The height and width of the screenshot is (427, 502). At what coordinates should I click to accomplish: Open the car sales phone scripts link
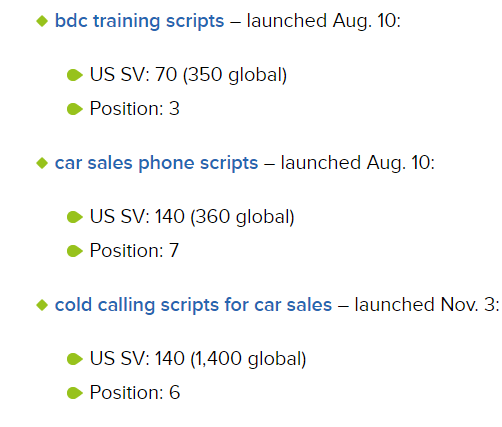coord(156,163)
